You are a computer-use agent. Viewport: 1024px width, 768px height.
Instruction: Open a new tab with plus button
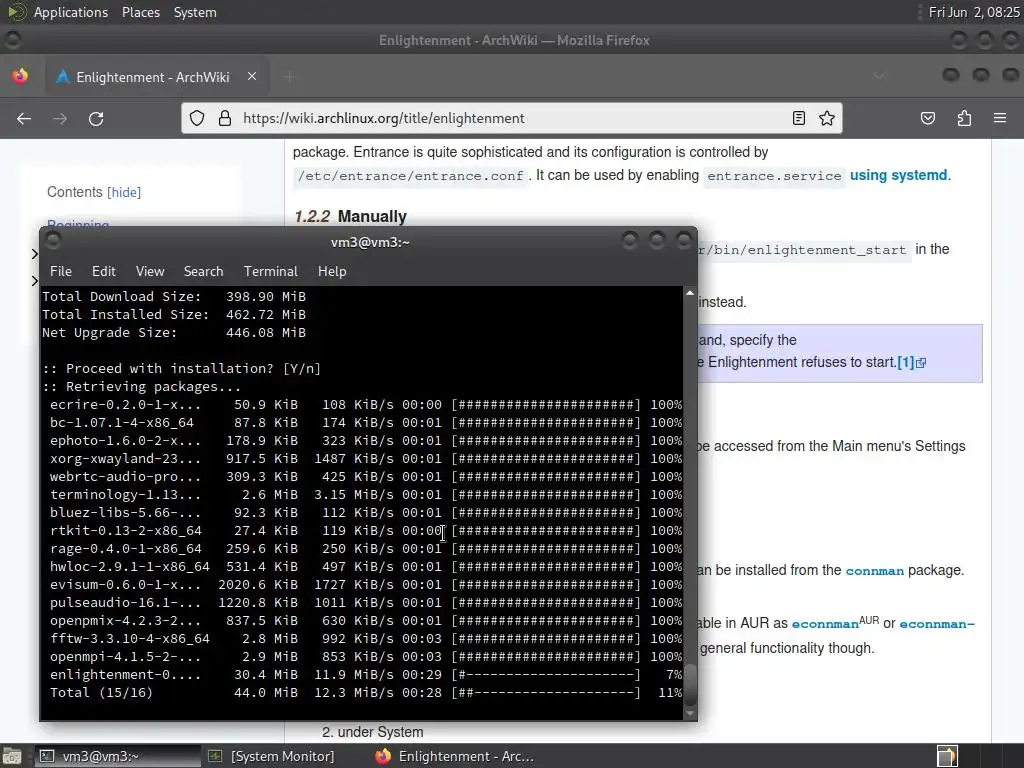[x=289, y=77]
